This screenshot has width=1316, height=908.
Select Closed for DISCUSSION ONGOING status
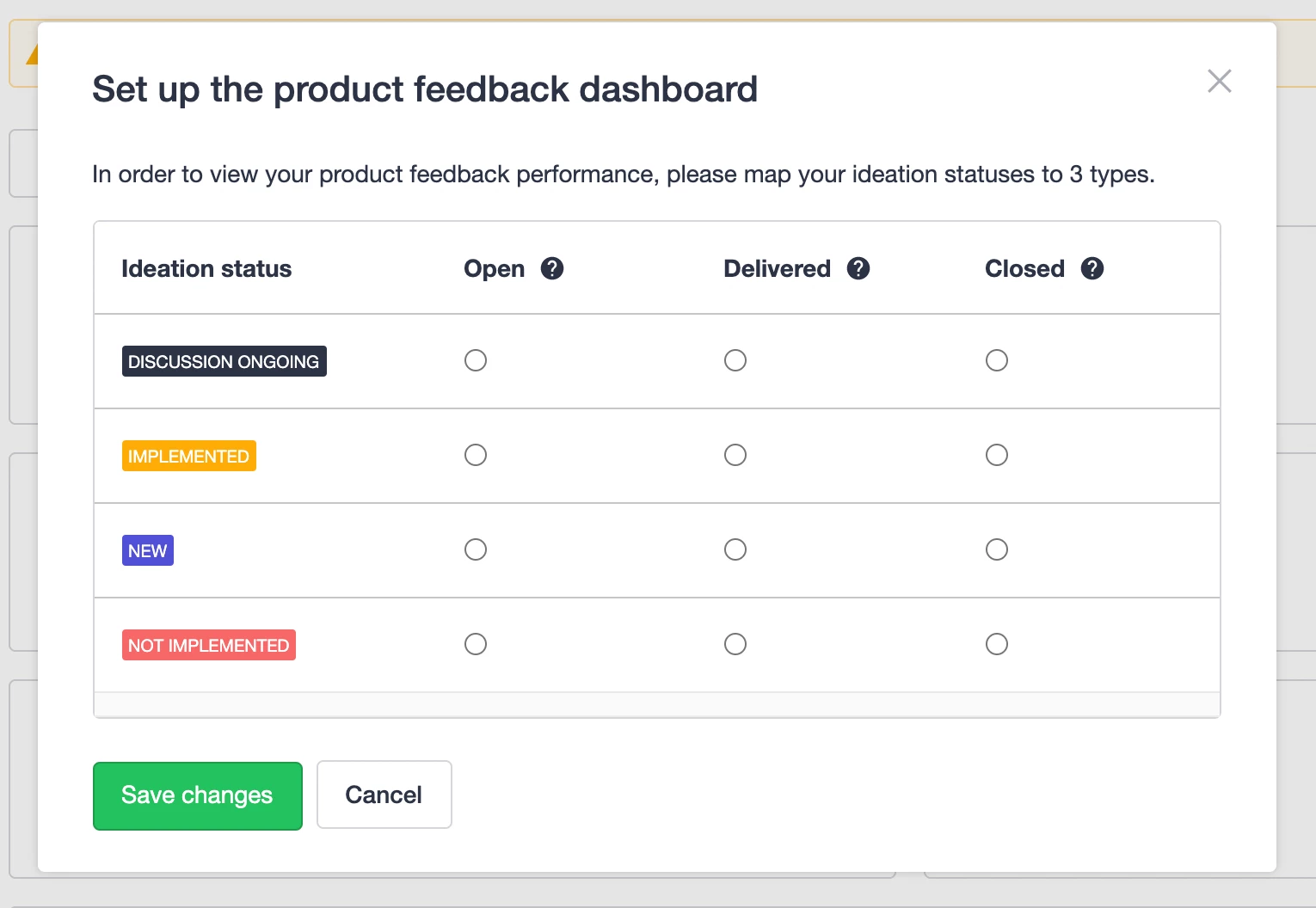point(996,360)
